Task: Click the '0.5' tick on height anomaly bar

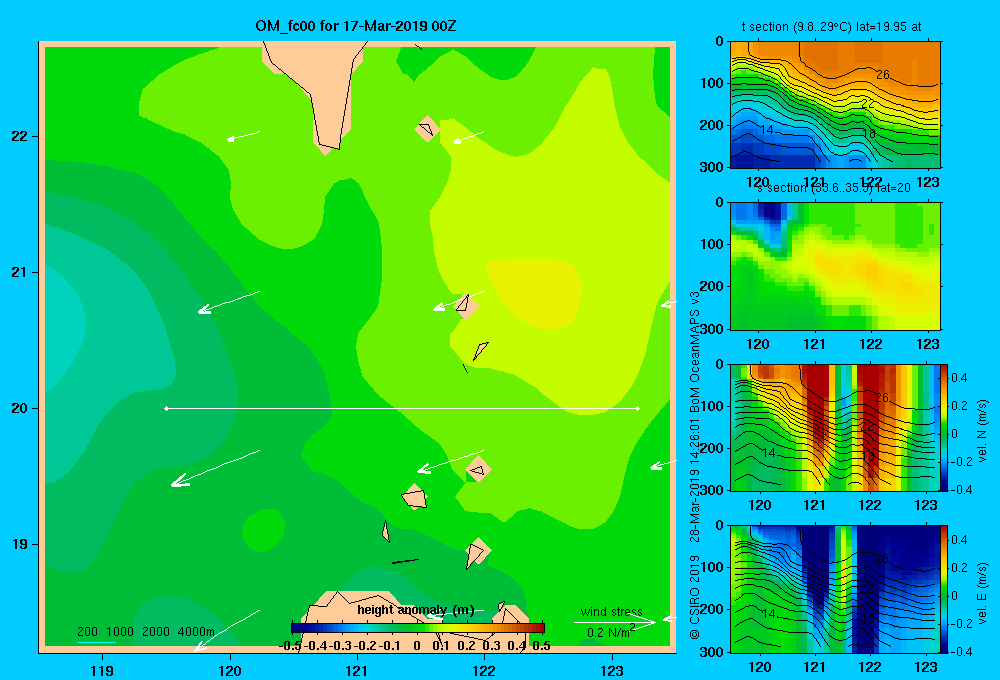Action: pyautogui.click(x=541, y=646)
